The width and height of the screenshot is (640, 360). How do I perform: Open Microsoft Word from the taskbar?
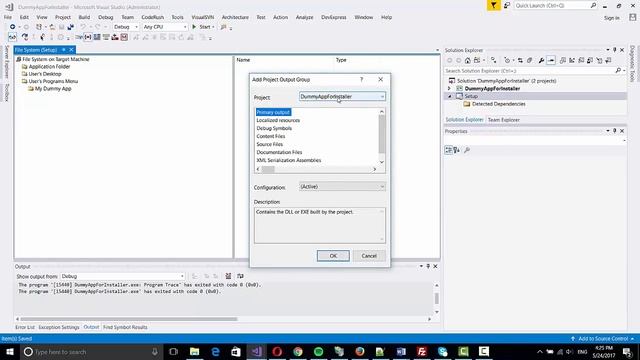[401, 351]
